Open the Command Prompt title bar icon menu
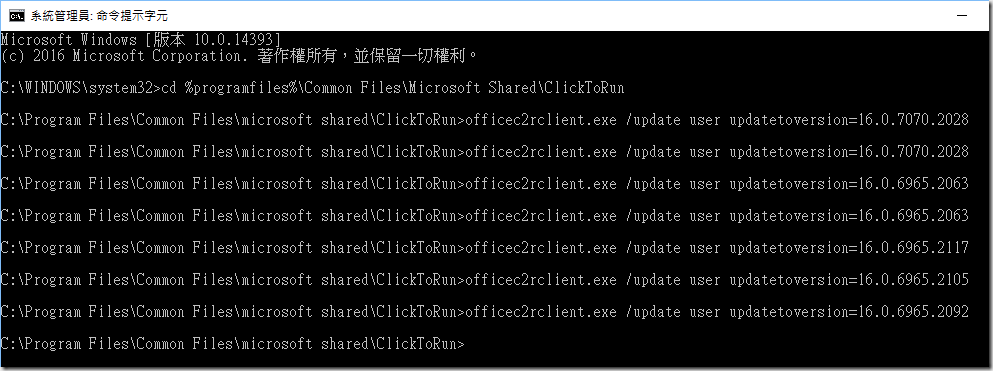 25,16
